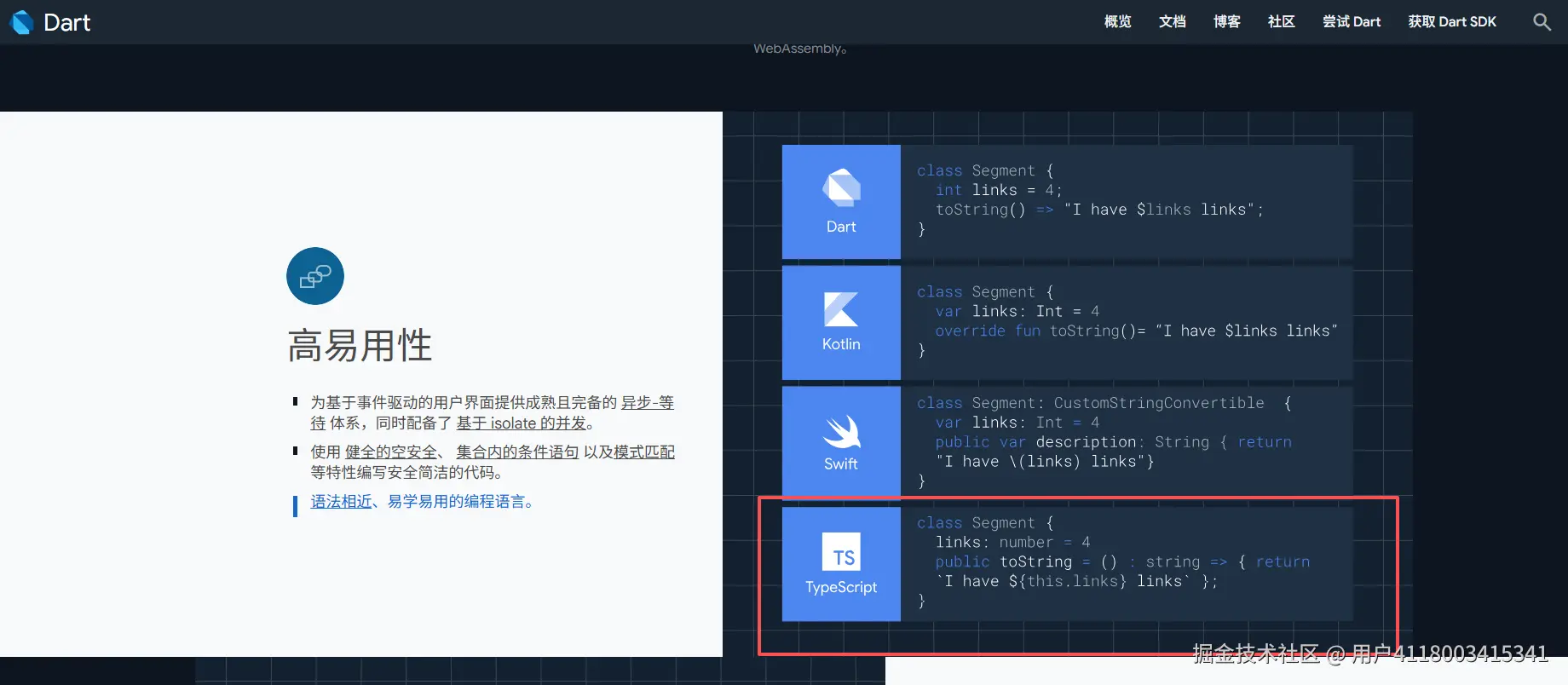
Task: Click the 'Dart' wordmark text in header
Action: 67,23
